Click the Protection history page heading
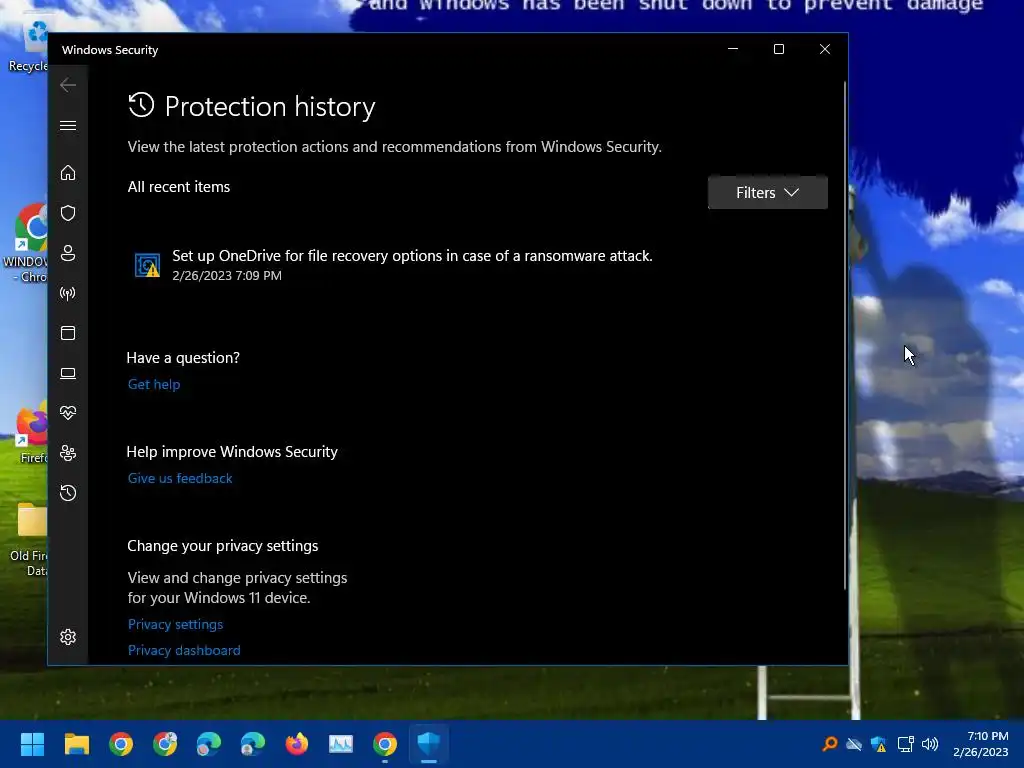Screen dimensions: 1024x768 [270, 106]
